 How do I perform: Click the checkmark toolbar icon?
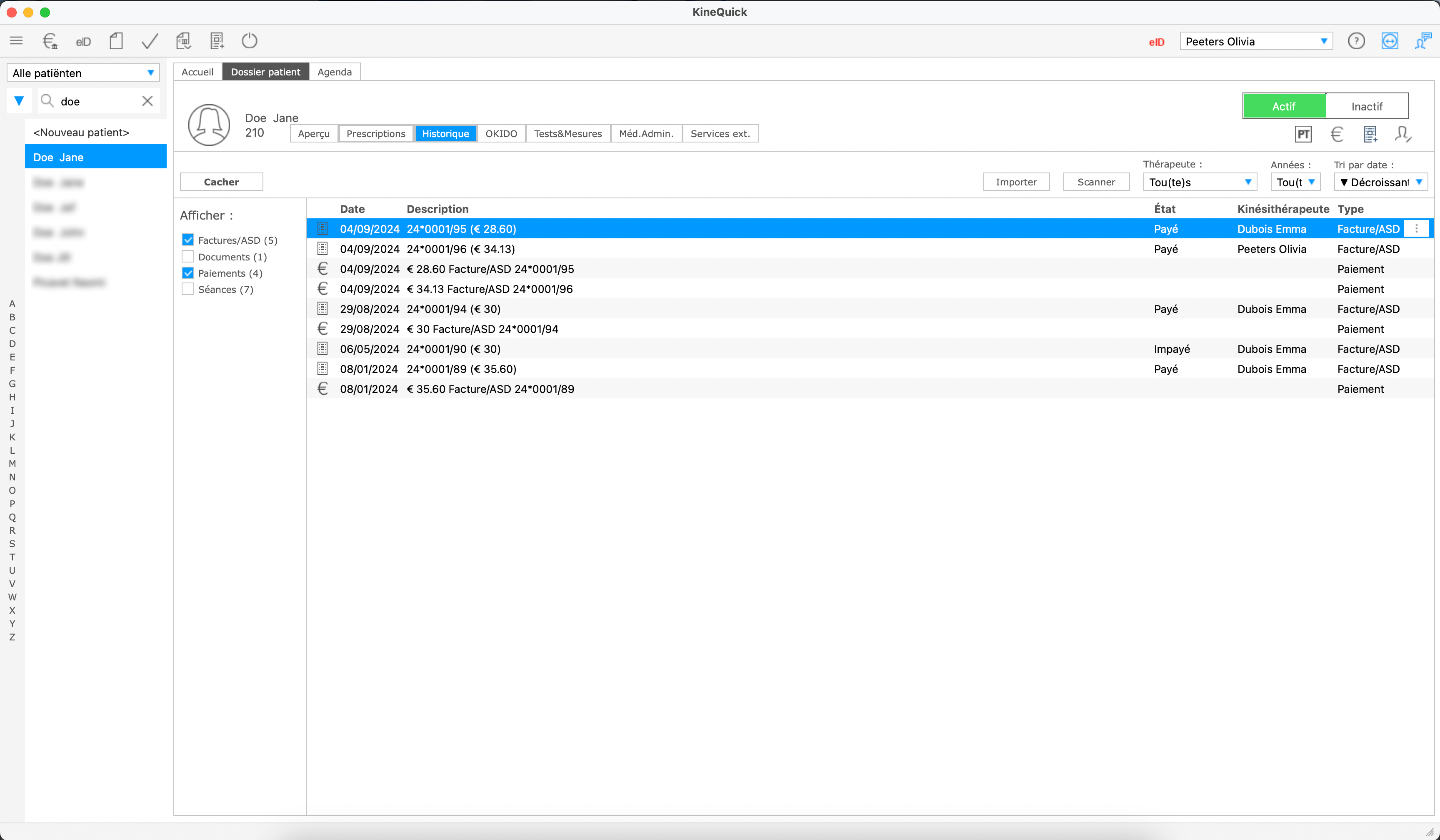(150, 40)
